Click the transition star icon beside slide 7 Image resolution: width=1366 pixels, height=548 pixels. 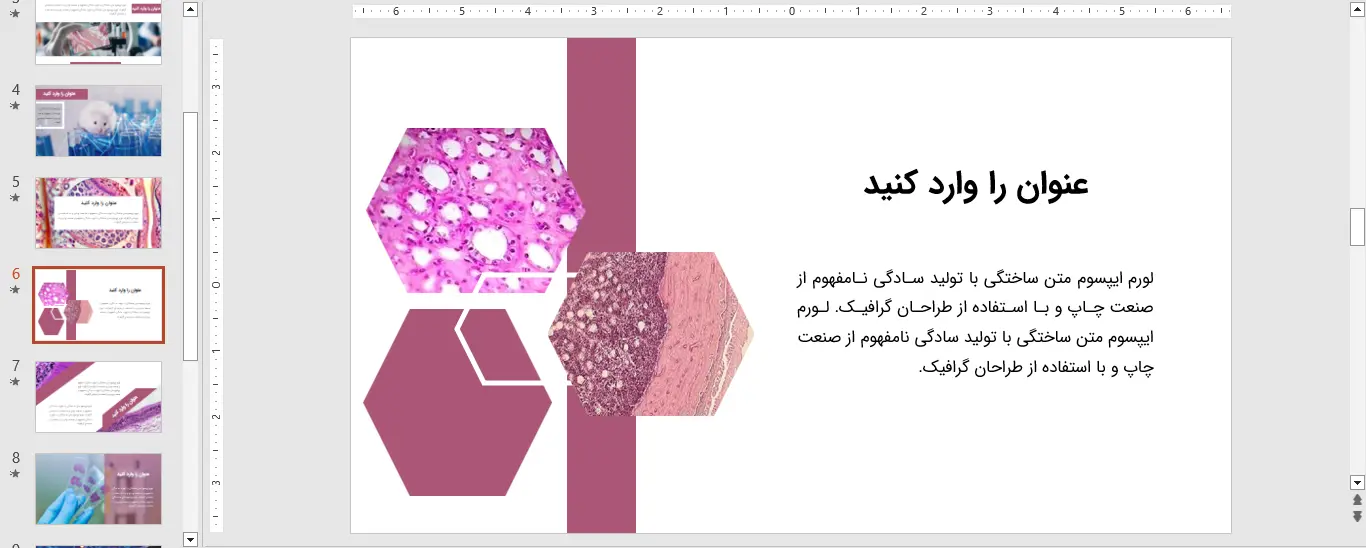click(15, 382)
